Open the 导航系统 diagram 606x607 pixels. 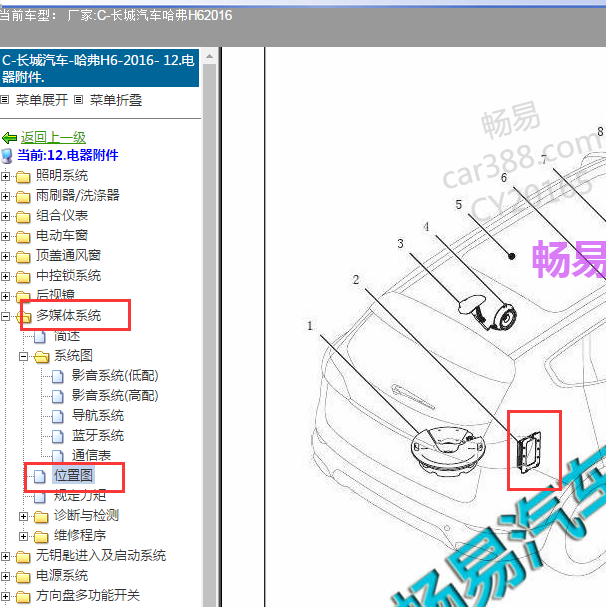[98, 416]
